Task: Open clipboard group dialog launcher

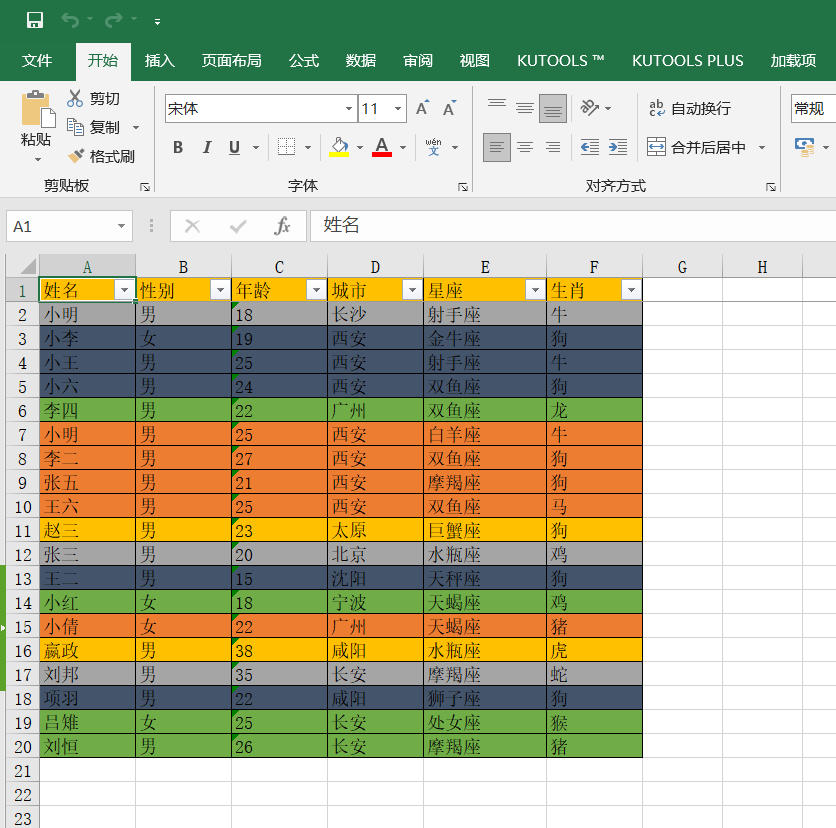Action: [144, 187]
